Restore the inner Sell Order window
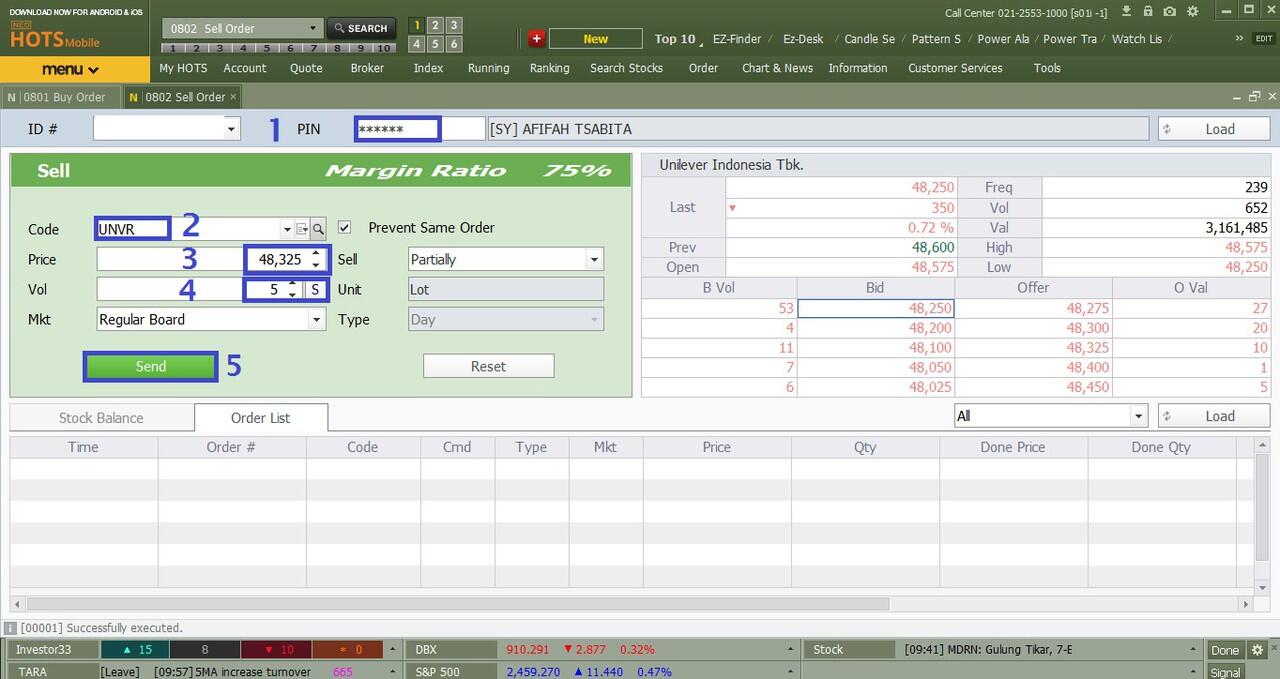Viewport: 1280px width, 679px height. (1254, 96)
